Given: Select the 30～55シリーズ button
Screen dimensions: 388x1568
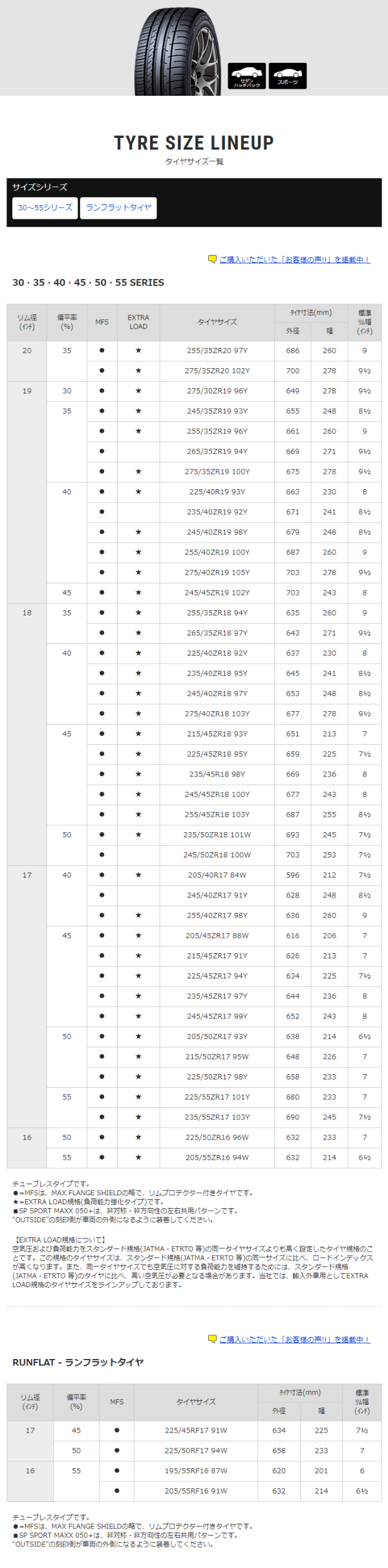Looking at the screenshot, I should point(45,208).
